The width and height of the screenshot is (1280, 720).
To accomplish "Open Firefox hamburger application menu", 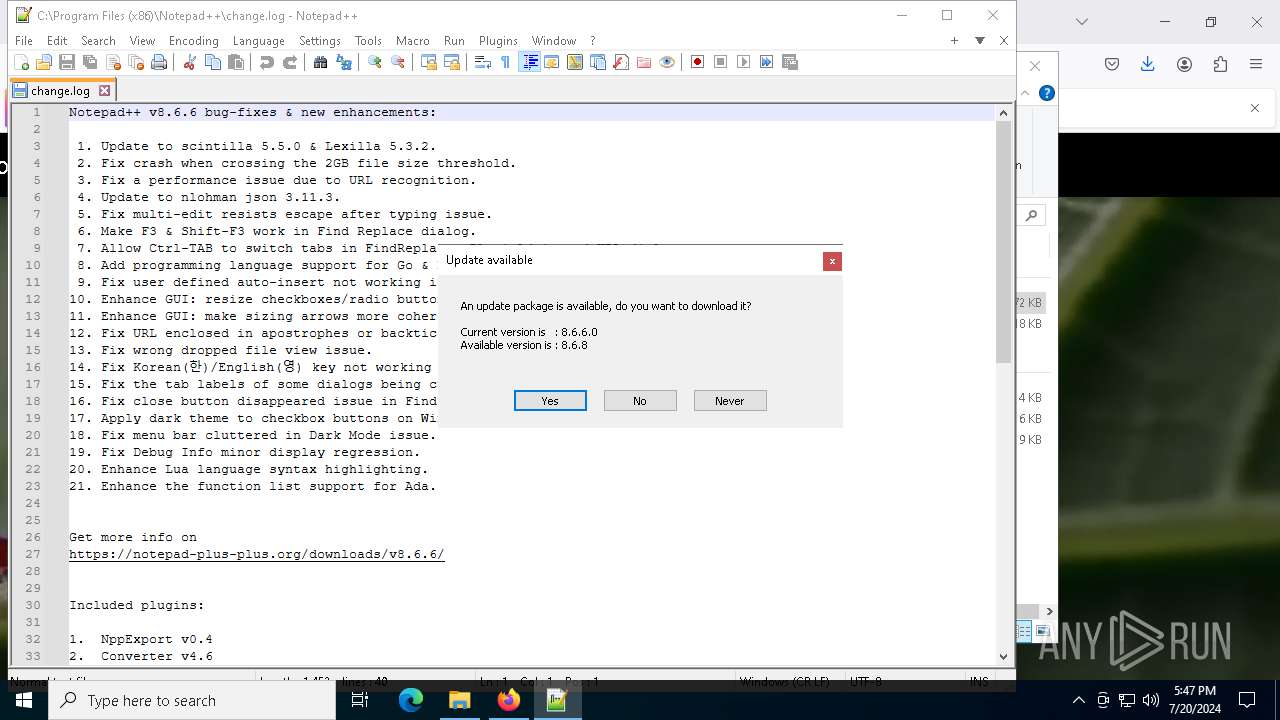I will (x=1256, y=64).
